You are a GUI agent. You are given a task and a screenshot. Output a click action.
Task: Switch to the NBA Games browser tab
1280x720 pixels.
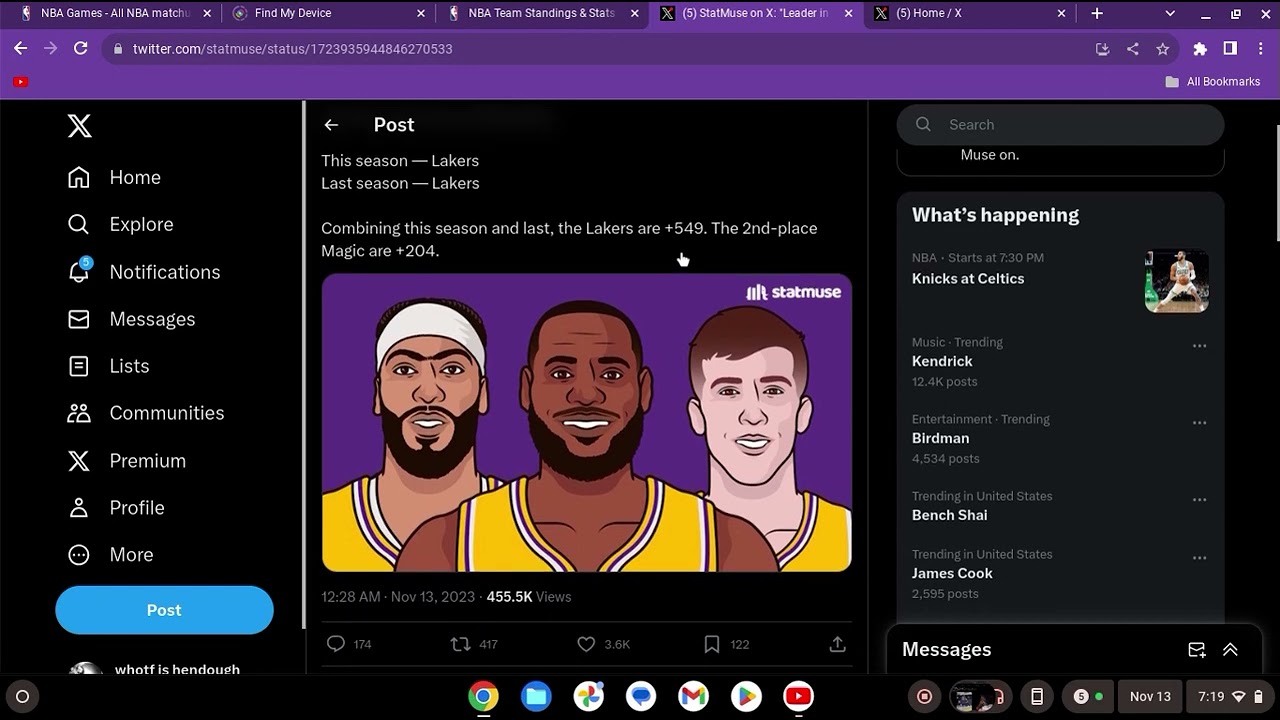115,13
